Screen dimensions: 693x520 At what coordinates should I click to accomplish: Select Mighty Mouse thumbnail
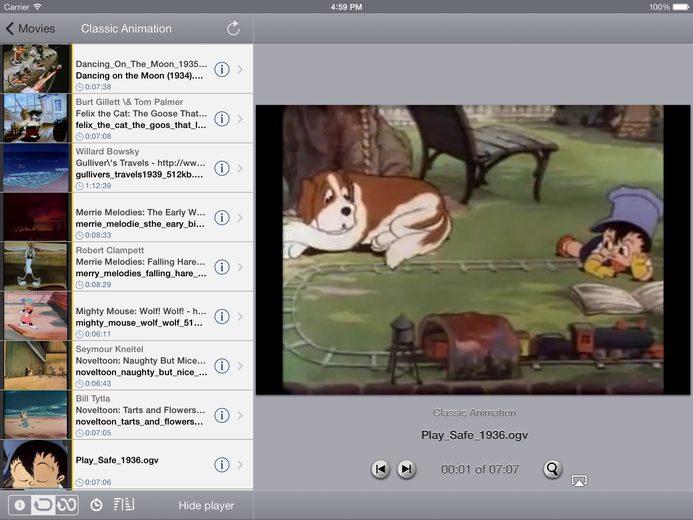(36, 316)
